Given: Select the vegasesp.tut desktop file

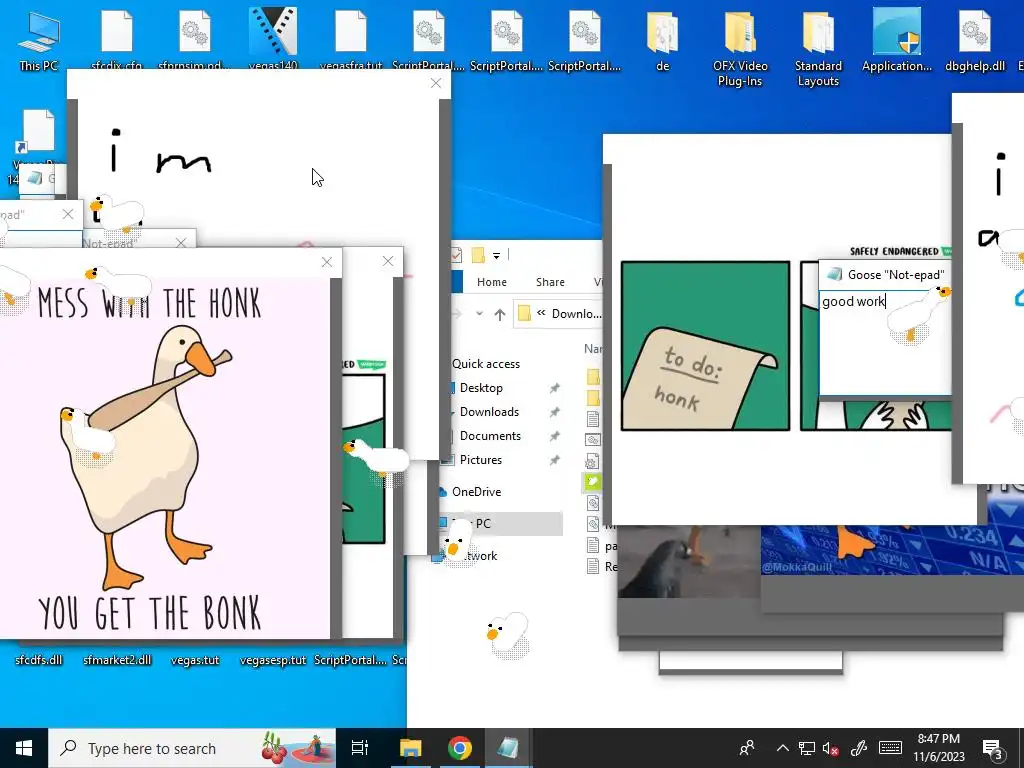Looking at the screenshot, I should pyautogui.click(x=272, y=660).
